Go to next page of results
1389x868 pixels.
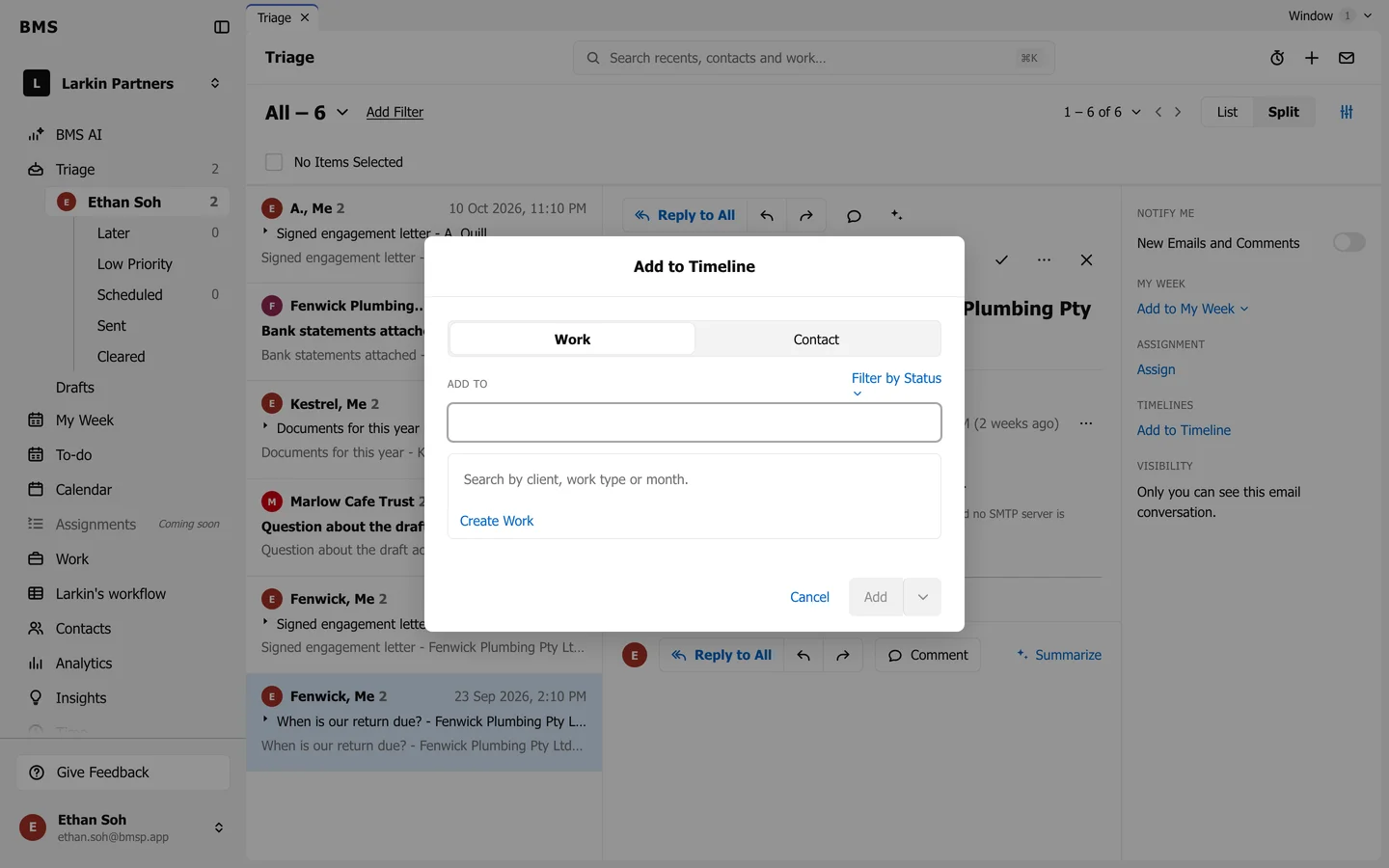(1178, 112)
